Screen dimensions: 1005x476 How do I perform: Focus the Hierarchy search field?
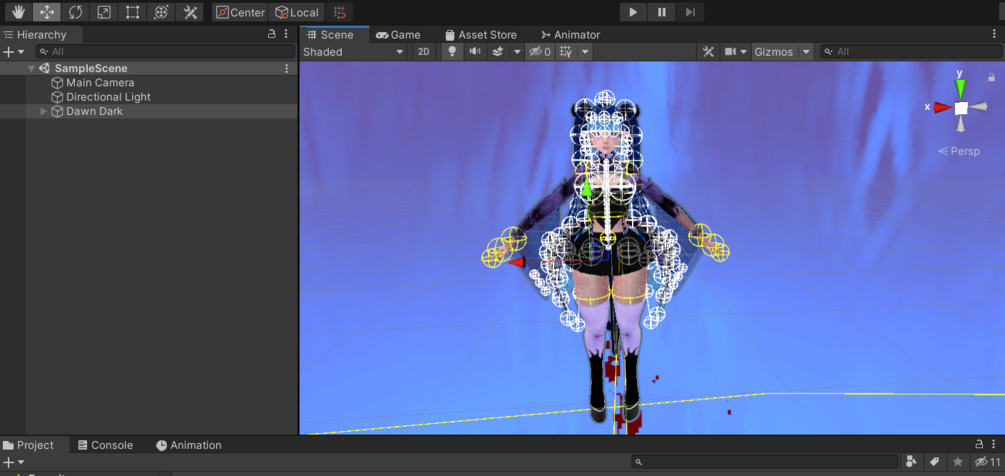point(165,52)
